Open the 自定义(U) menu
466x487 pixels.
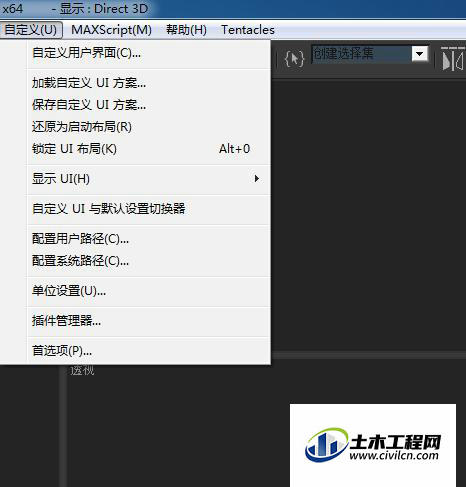pos(31,30)
